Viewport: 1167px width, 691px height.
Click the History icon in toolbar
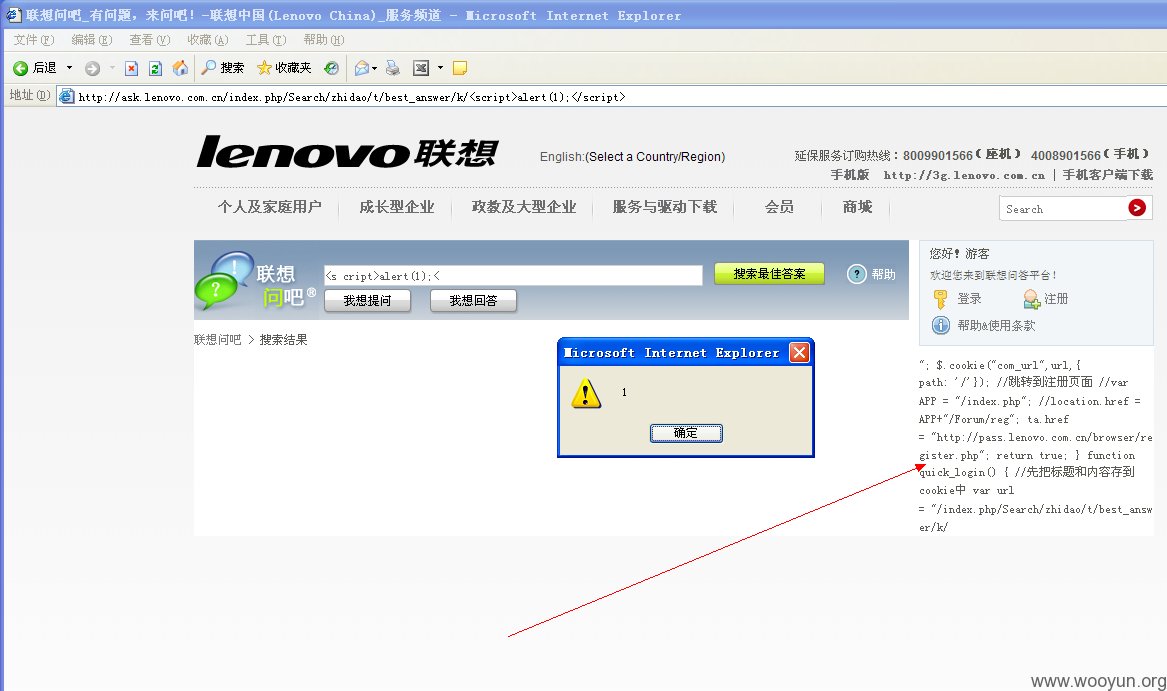331,69
